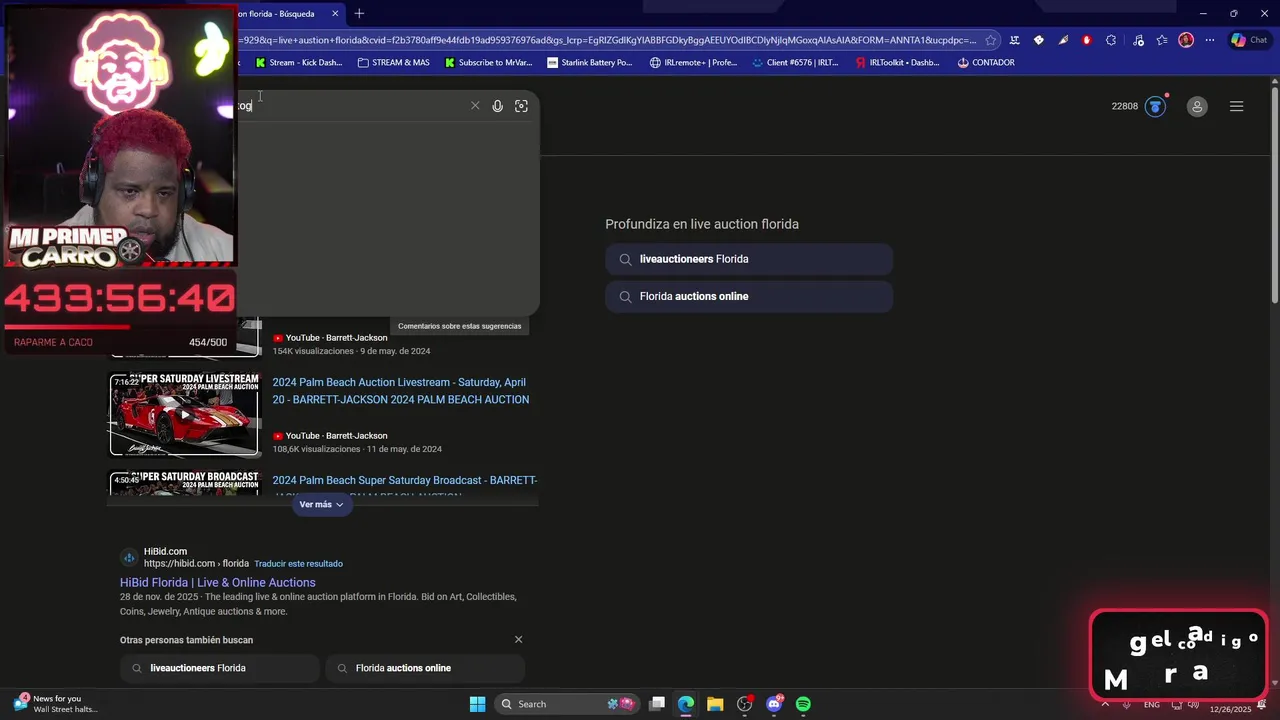Image resolution: width=1280 pixels, height=720 pixels.
Task: Select liveauctioneers Florida suggestion on the right
Action: coord(749,259)
